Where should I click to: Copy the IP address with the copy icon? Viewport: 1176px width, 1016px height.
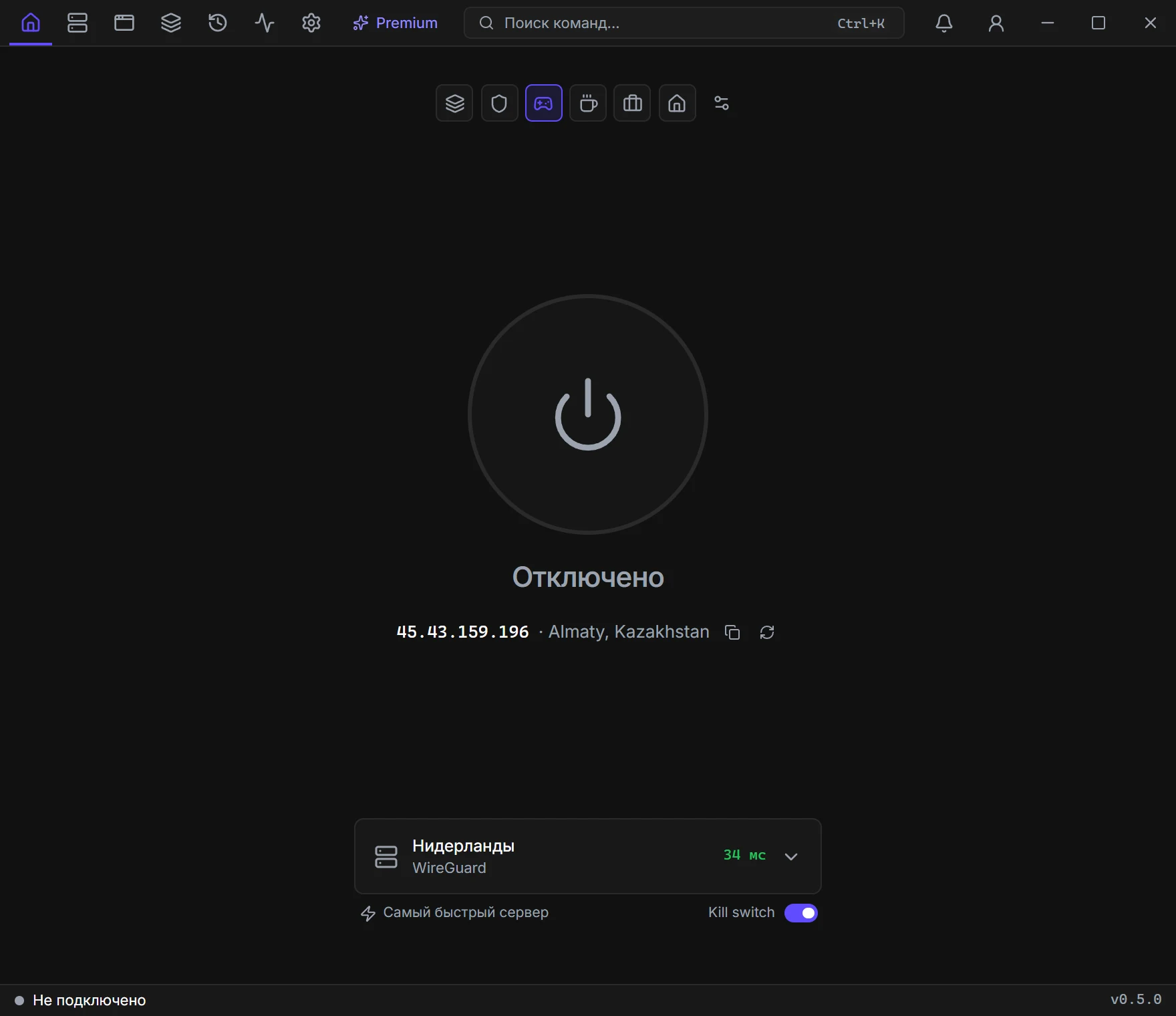(732, 632)
